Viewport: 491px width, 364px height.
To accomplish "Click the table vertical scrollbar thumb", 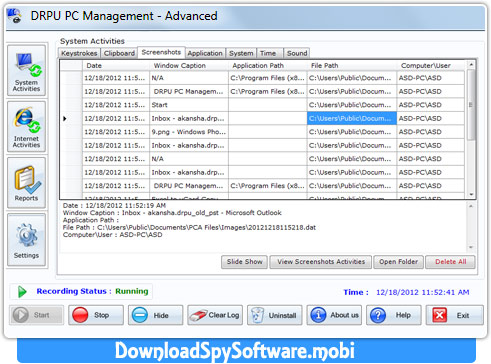I will [x=471, y=105].
